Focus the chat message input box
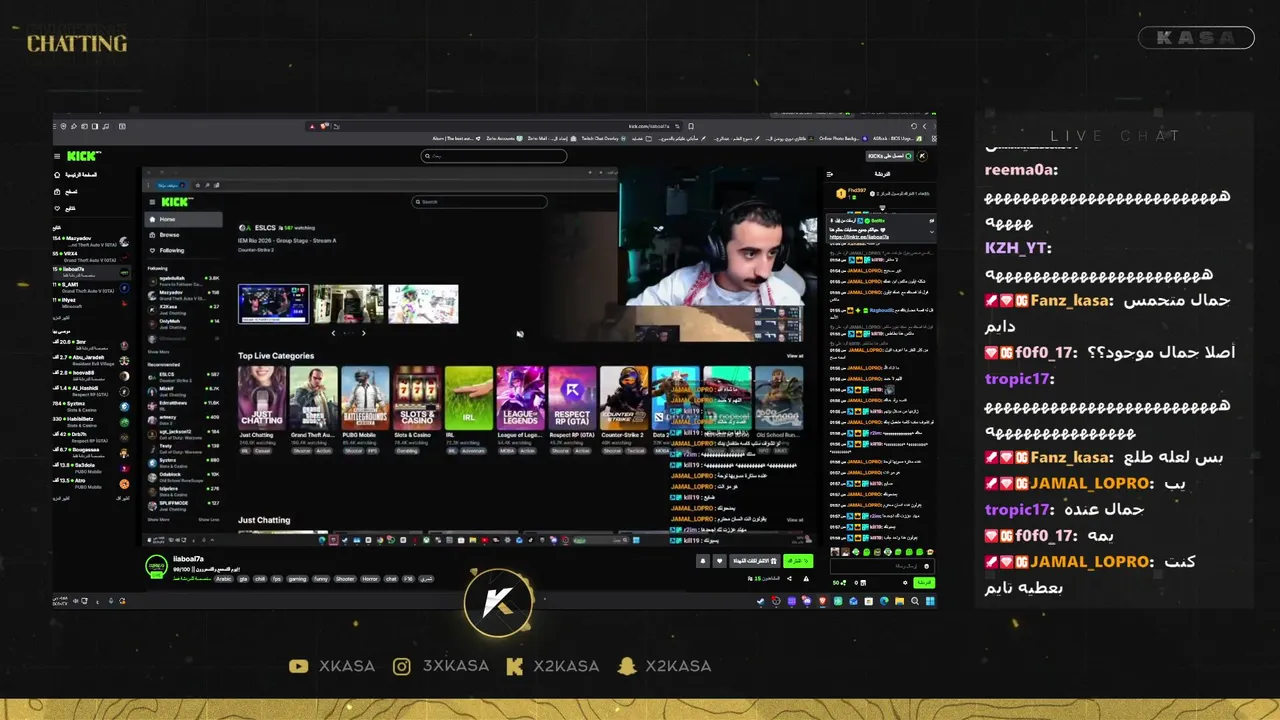This screenshot has height=720, width=1280. 882,566
